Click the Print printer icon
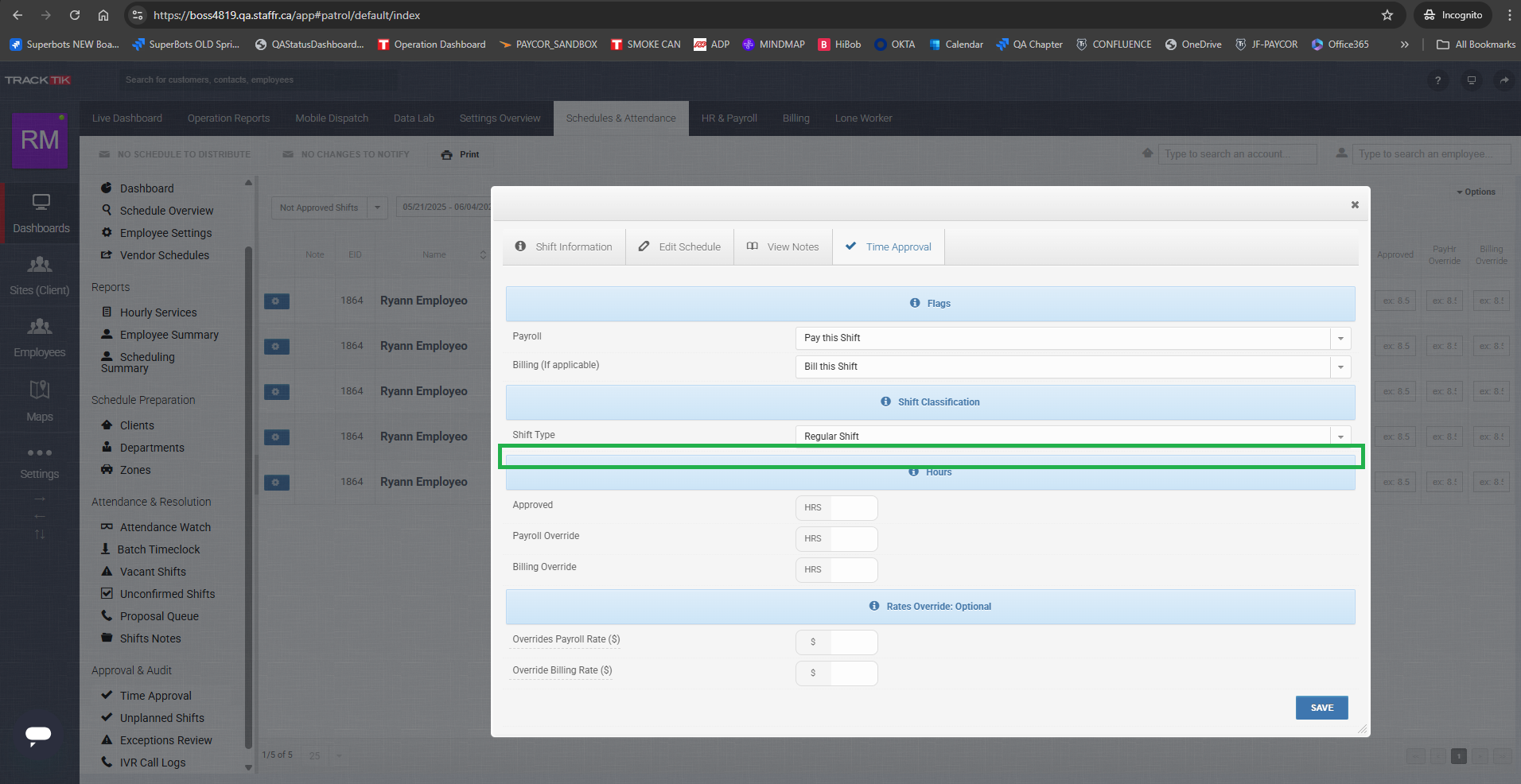1521x784 pixels. [447, 155]
